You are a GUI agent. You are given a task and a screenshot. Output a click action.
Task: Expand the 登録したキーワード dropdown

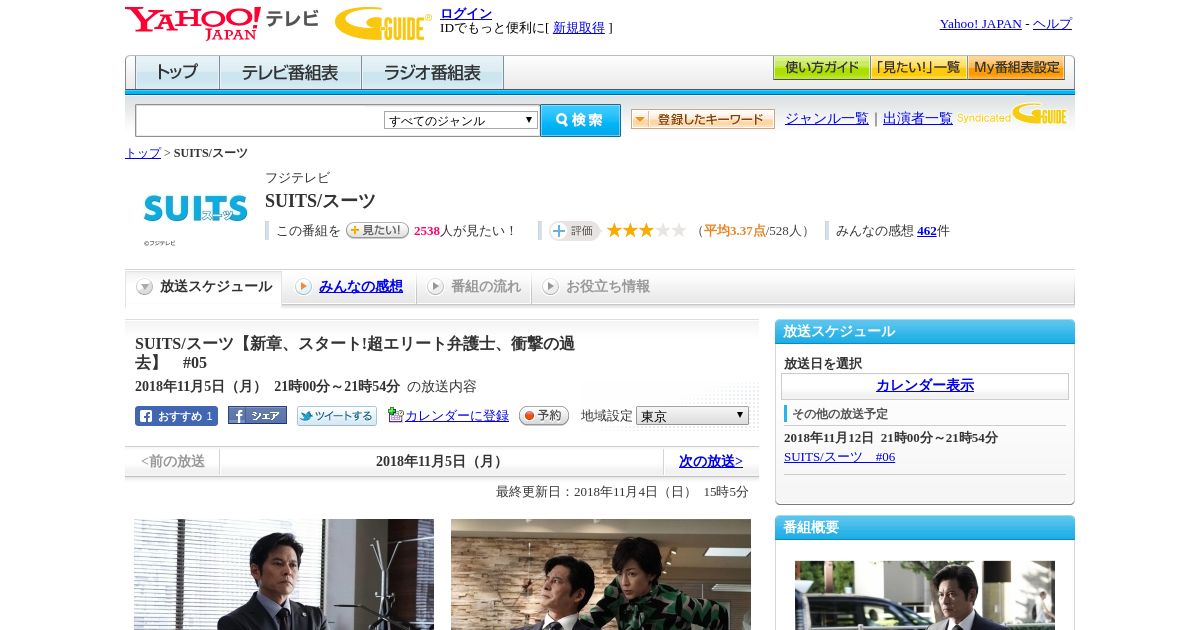click(703, 119)
